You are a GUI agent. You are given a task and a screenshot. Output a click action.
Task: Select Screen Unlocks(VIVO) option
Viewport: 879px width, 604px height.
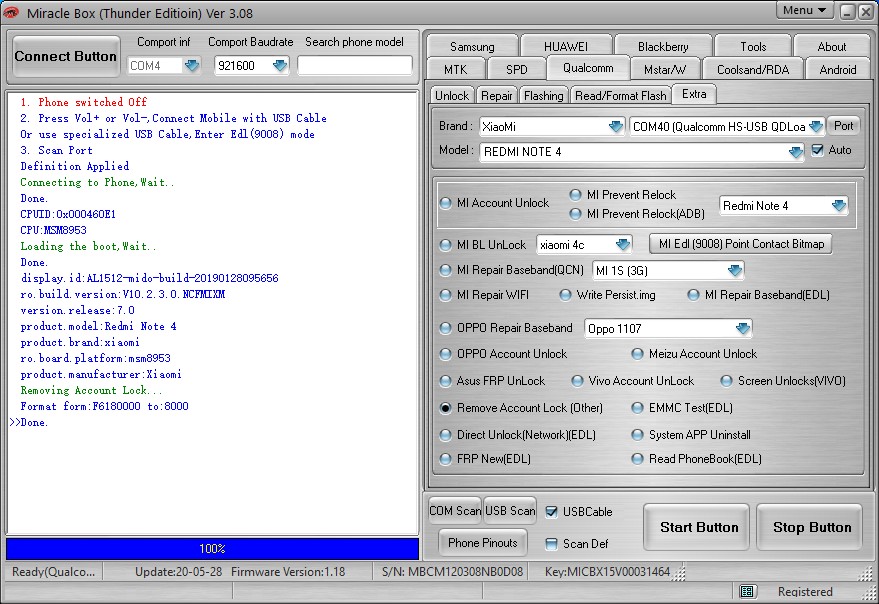727,381
